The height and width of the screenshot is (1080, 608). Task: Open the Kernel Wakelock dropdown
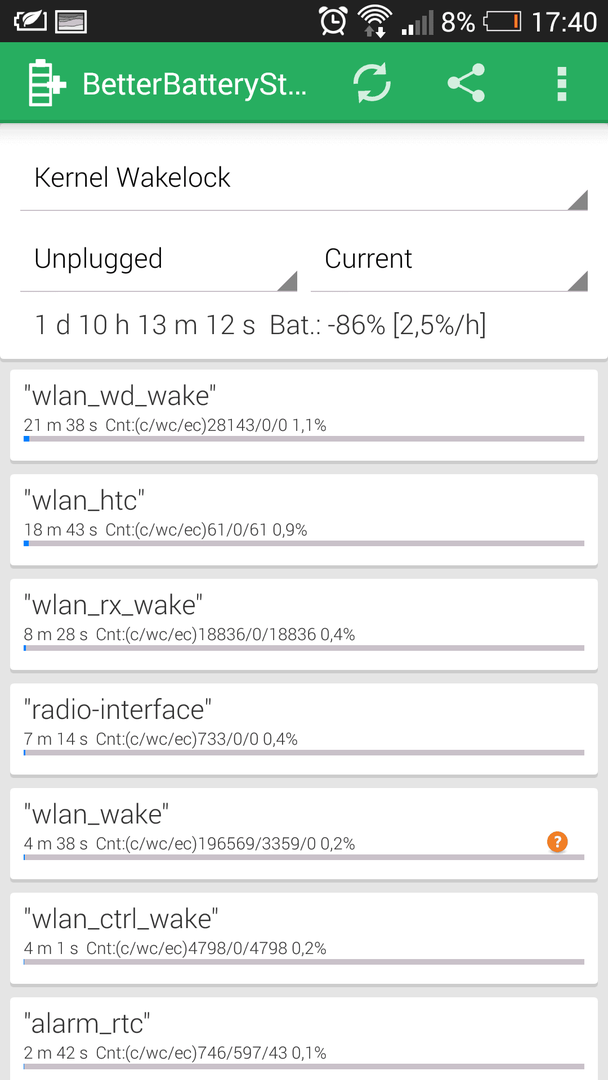pyautogui.click(x=304, y=179)
